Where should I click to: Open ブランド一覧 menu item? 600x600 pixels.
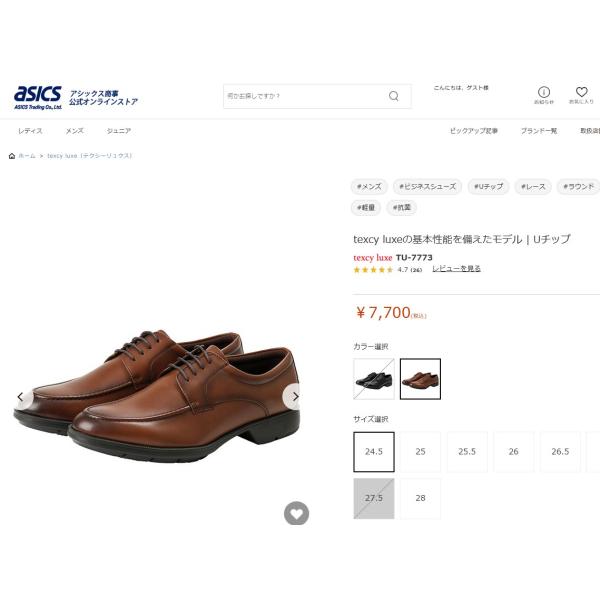point(539,131)
